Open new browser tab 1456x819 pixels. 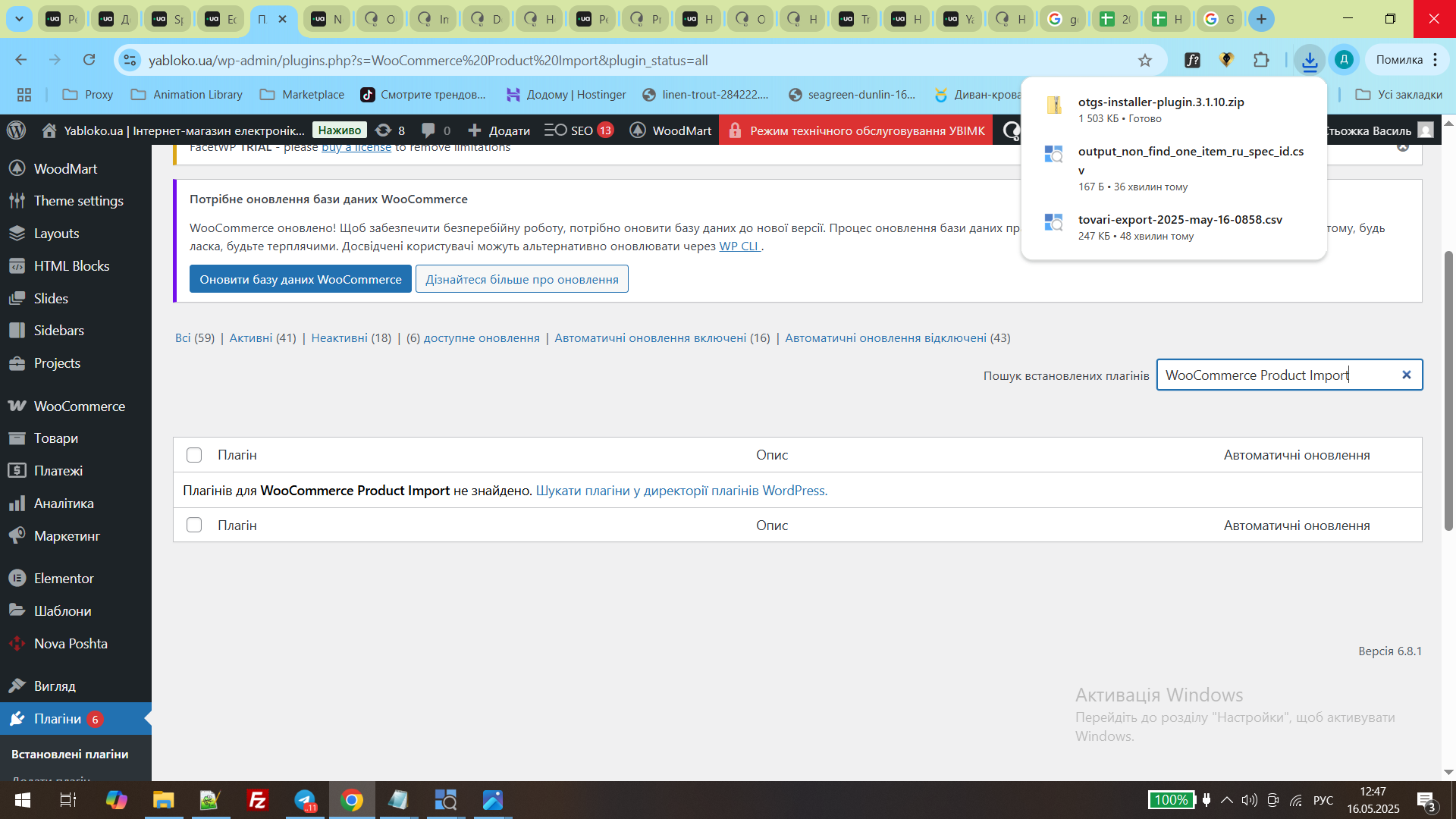tap(1261, 19)
